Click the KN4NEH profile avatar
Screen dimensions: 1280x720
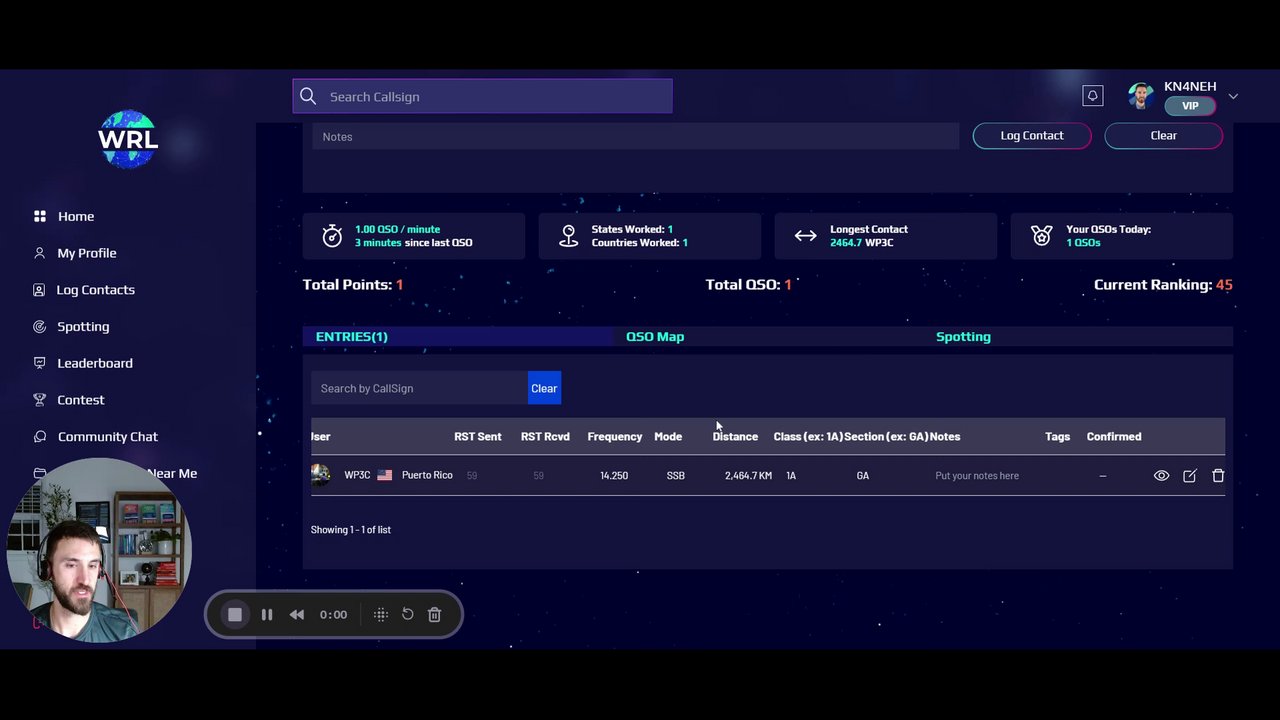point(1141,95)
